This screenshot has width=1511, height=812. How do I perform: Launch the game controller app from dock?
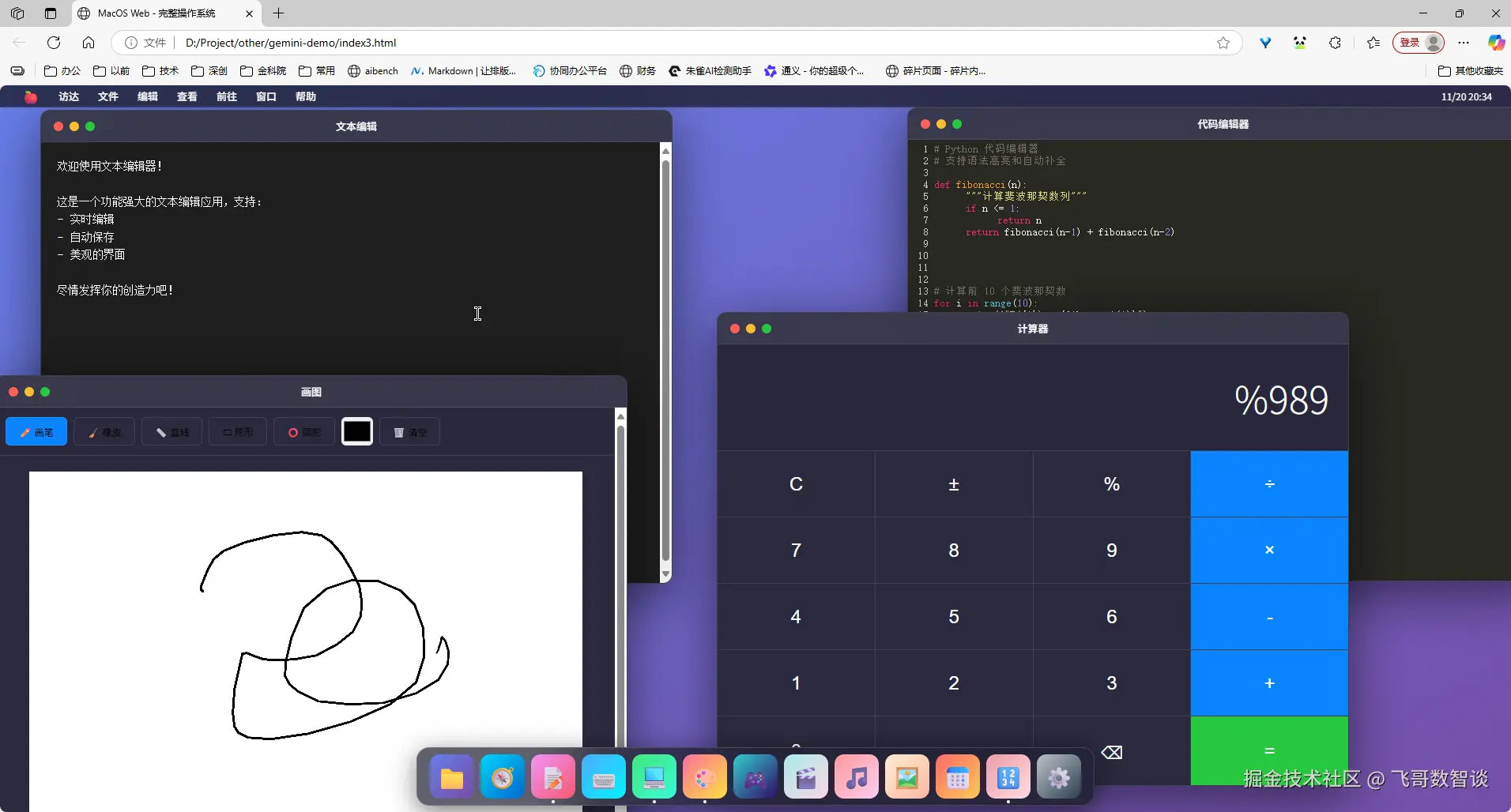pos(755,778)
